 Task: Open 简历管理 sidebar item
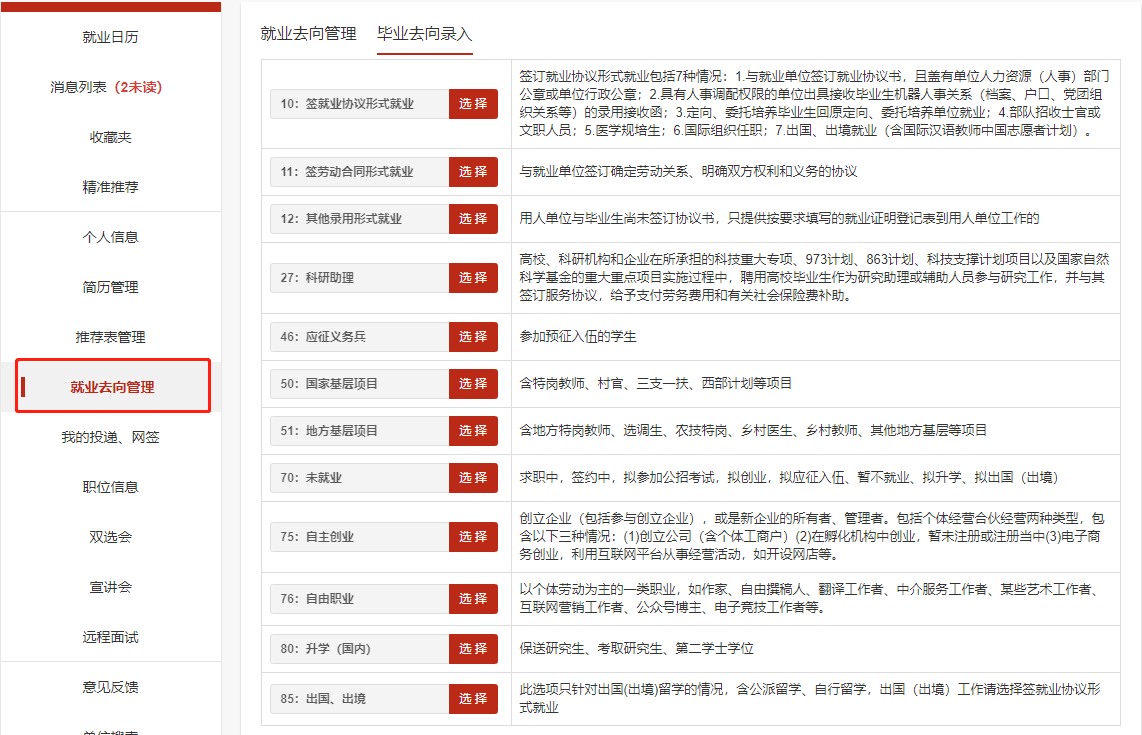tap(110, 287)
